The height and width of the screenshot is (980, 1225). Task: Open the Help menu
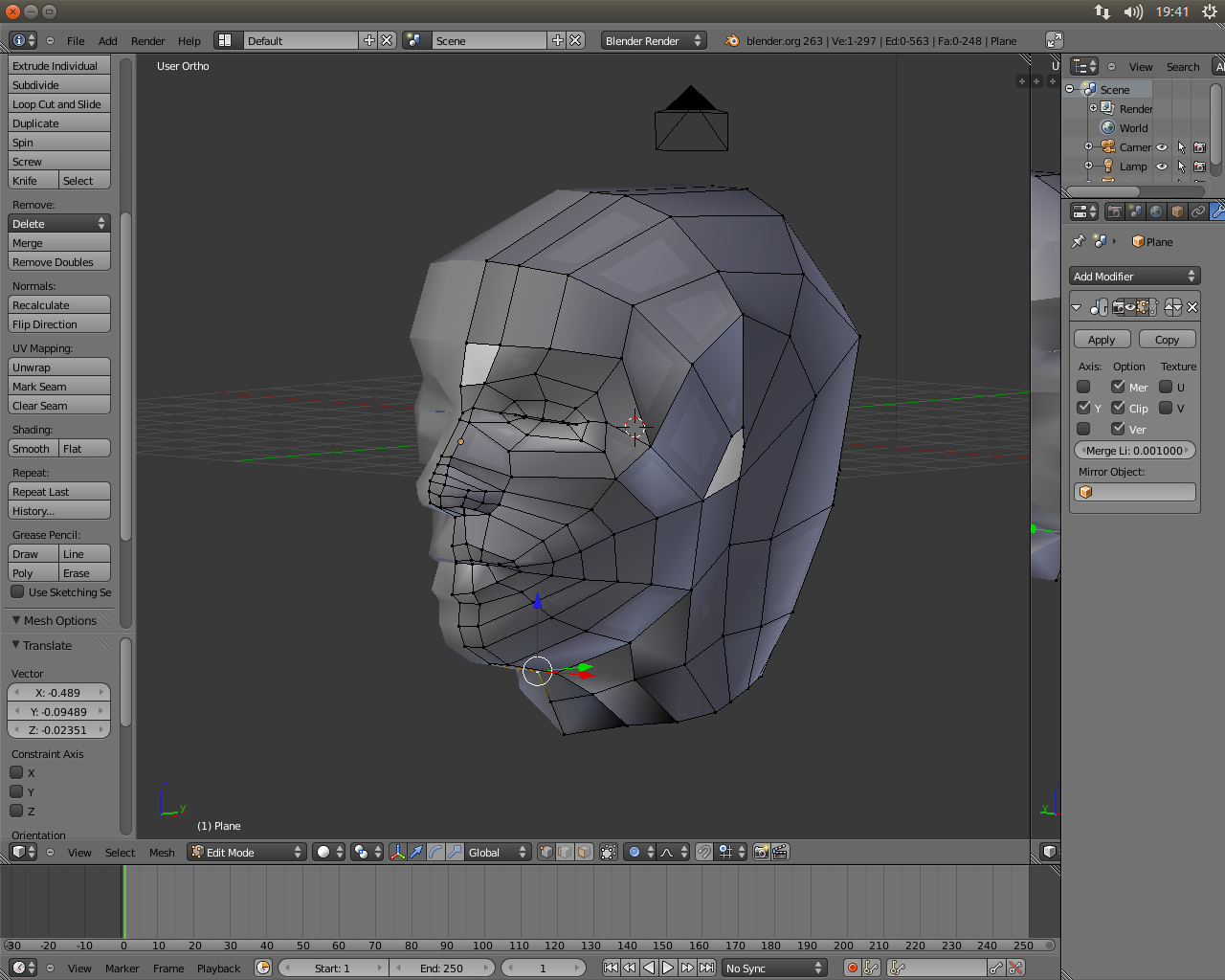click(189, 41)
